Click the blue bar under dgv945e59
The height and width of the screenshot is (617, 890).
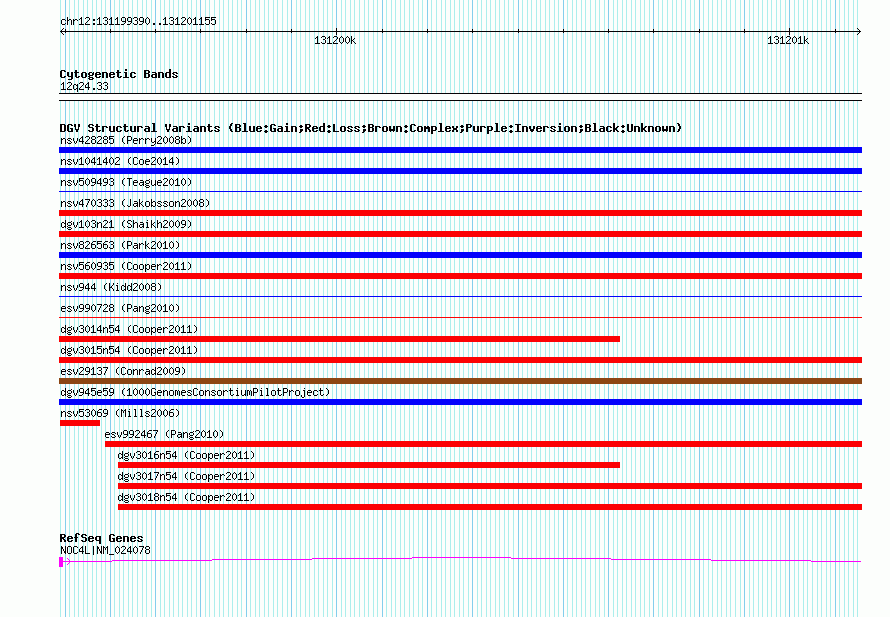(460, 402)
